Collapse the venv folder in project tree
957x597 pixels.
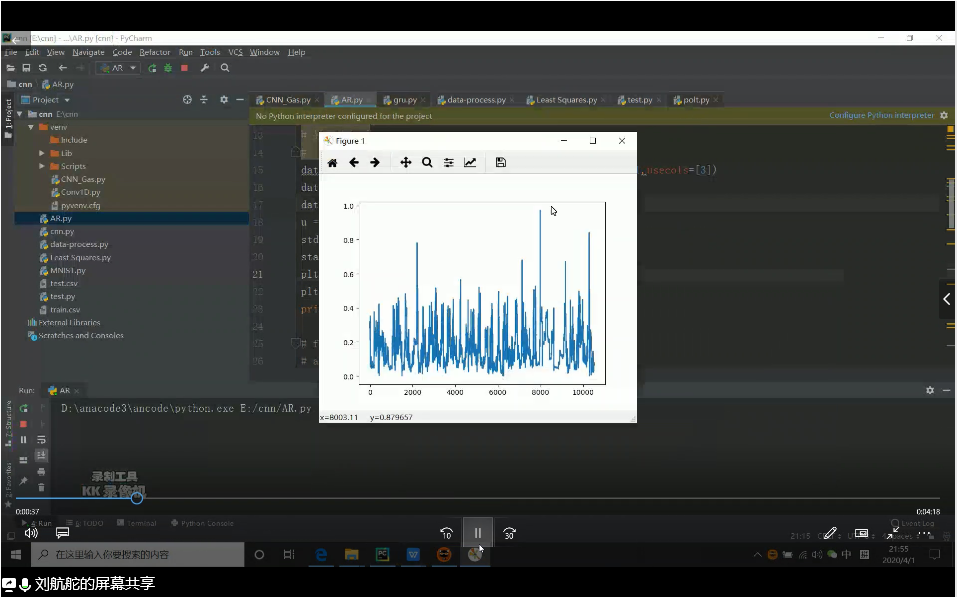tap(31, 128)
